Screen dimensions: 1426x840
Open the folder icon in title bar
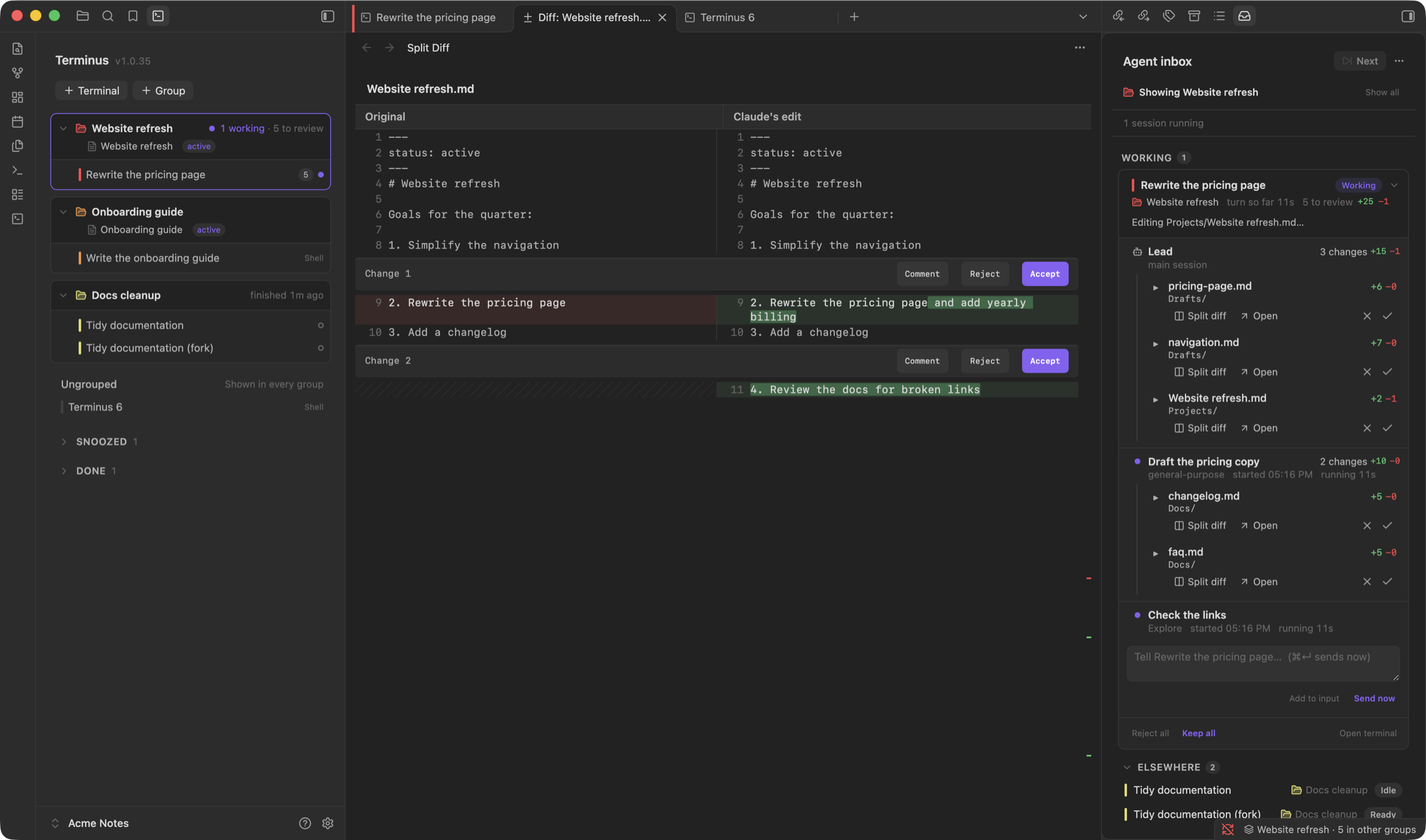click(83, 16)
